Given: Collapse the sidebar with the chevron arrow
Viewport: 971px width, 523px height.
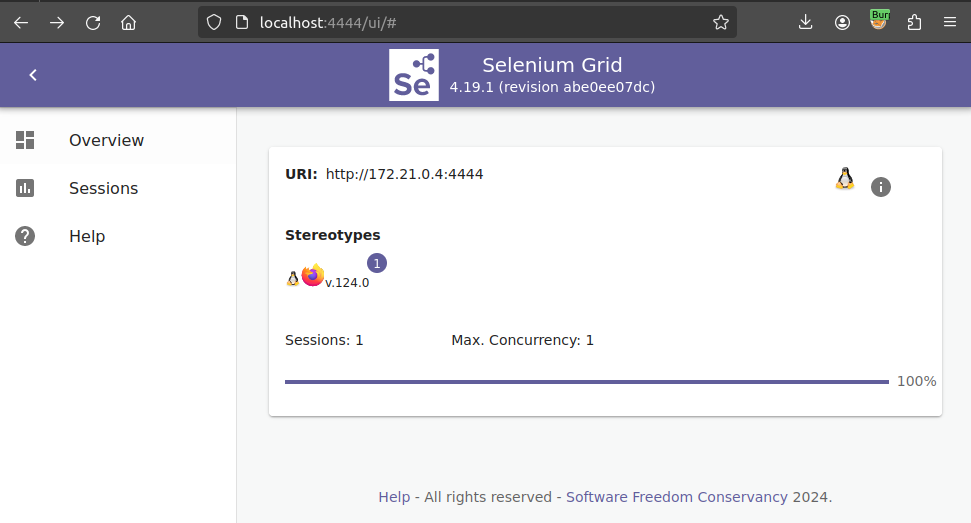Looking at the screenshot, I should [x=33, y=75].
